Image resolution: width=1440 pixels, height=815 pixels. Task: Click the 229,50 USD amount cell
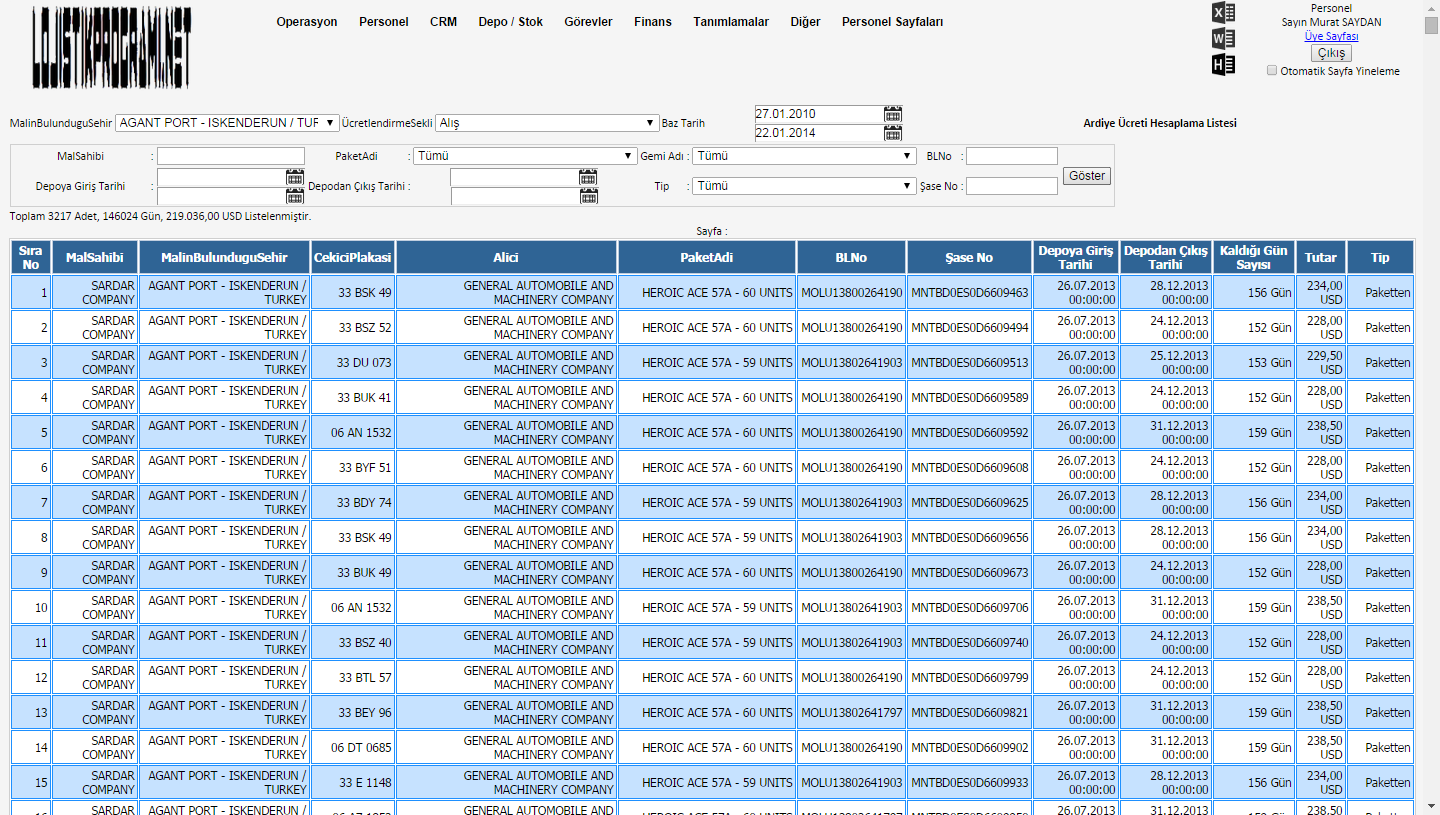click(1321, 362)
